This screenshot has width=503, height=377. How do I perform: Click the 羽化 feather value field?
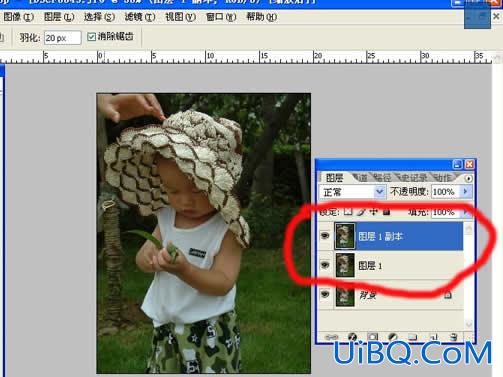point(63,38)
